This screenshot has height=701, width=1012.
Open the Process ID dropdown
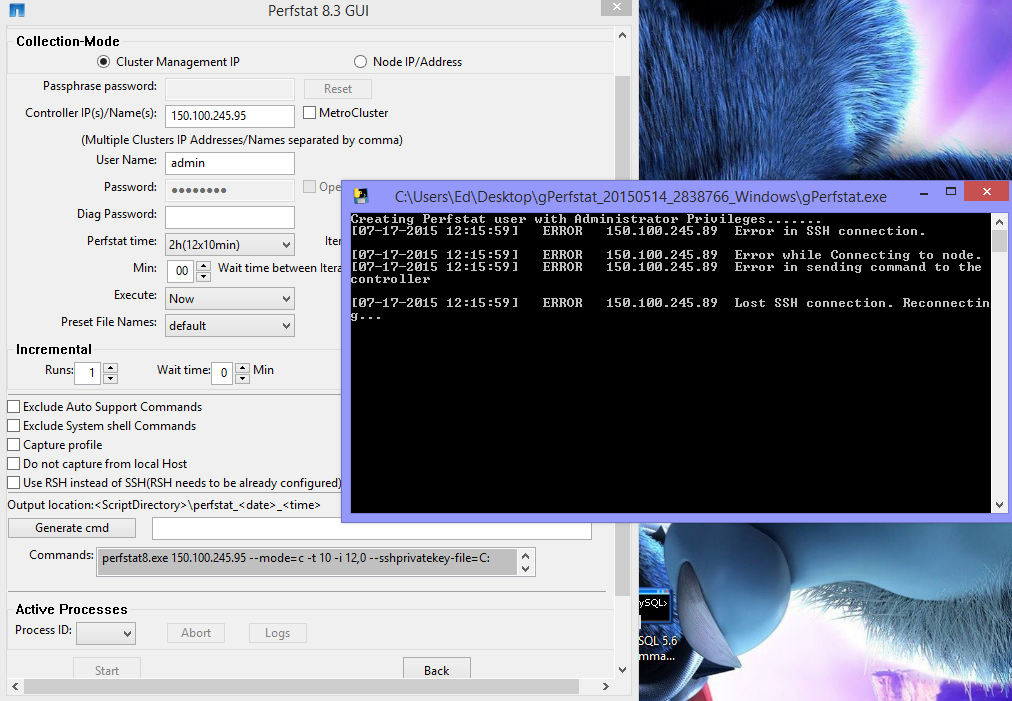coord(106,633)
